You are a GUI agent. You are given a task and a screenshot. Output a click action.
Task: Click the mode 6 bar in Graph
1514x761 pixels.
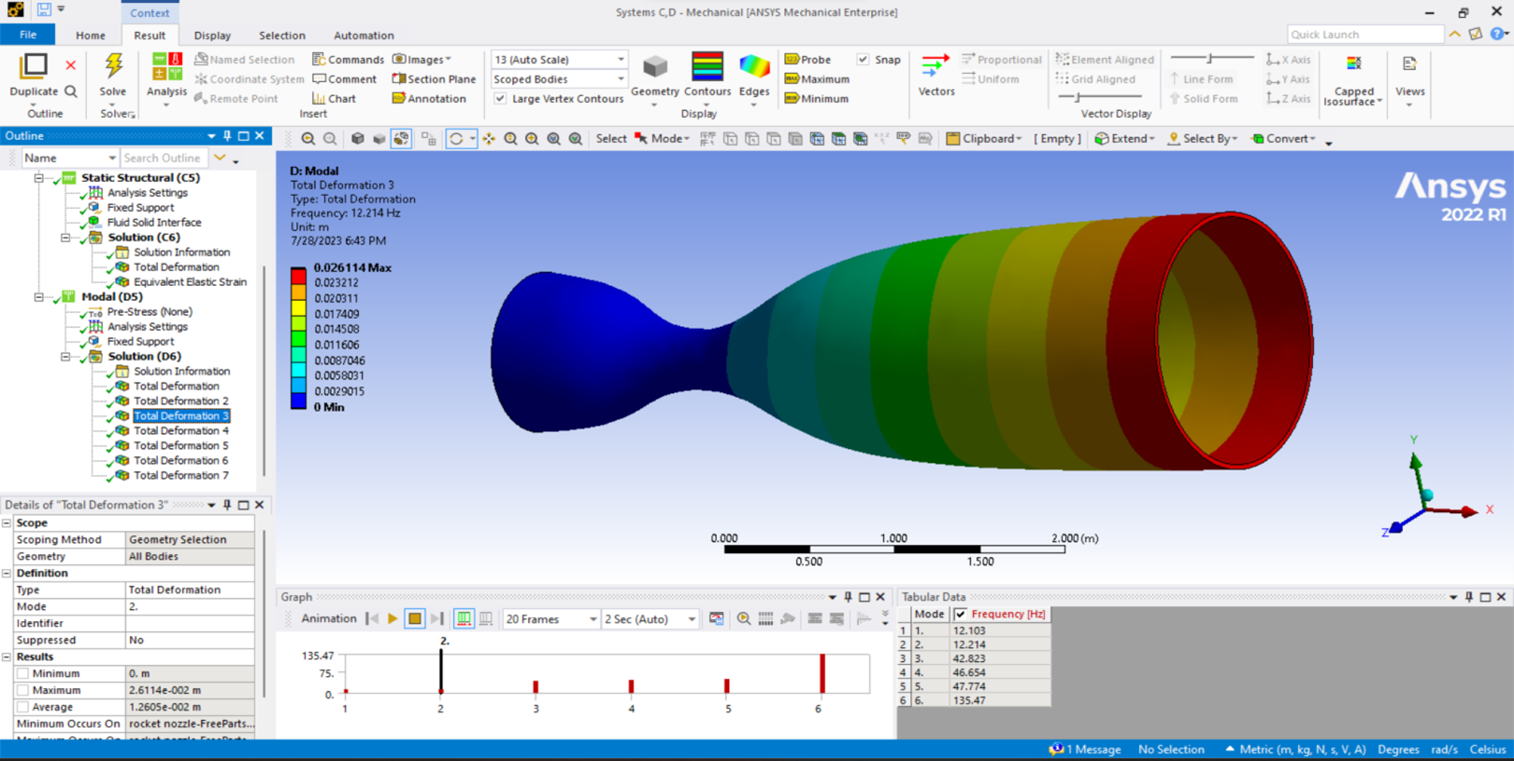[x=822, y=674]
